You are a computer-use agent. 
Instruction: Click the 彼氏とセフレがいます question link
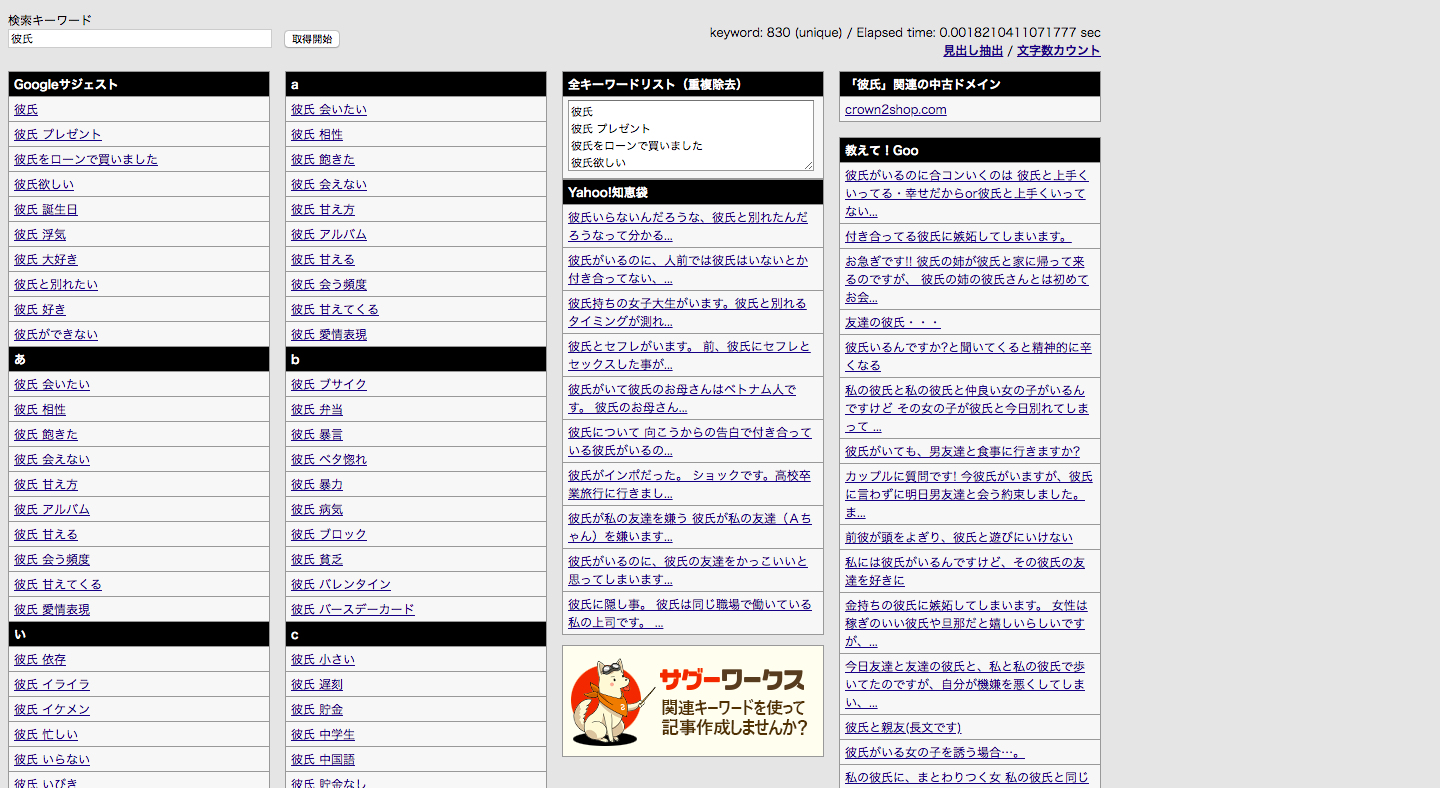[687, 355]
